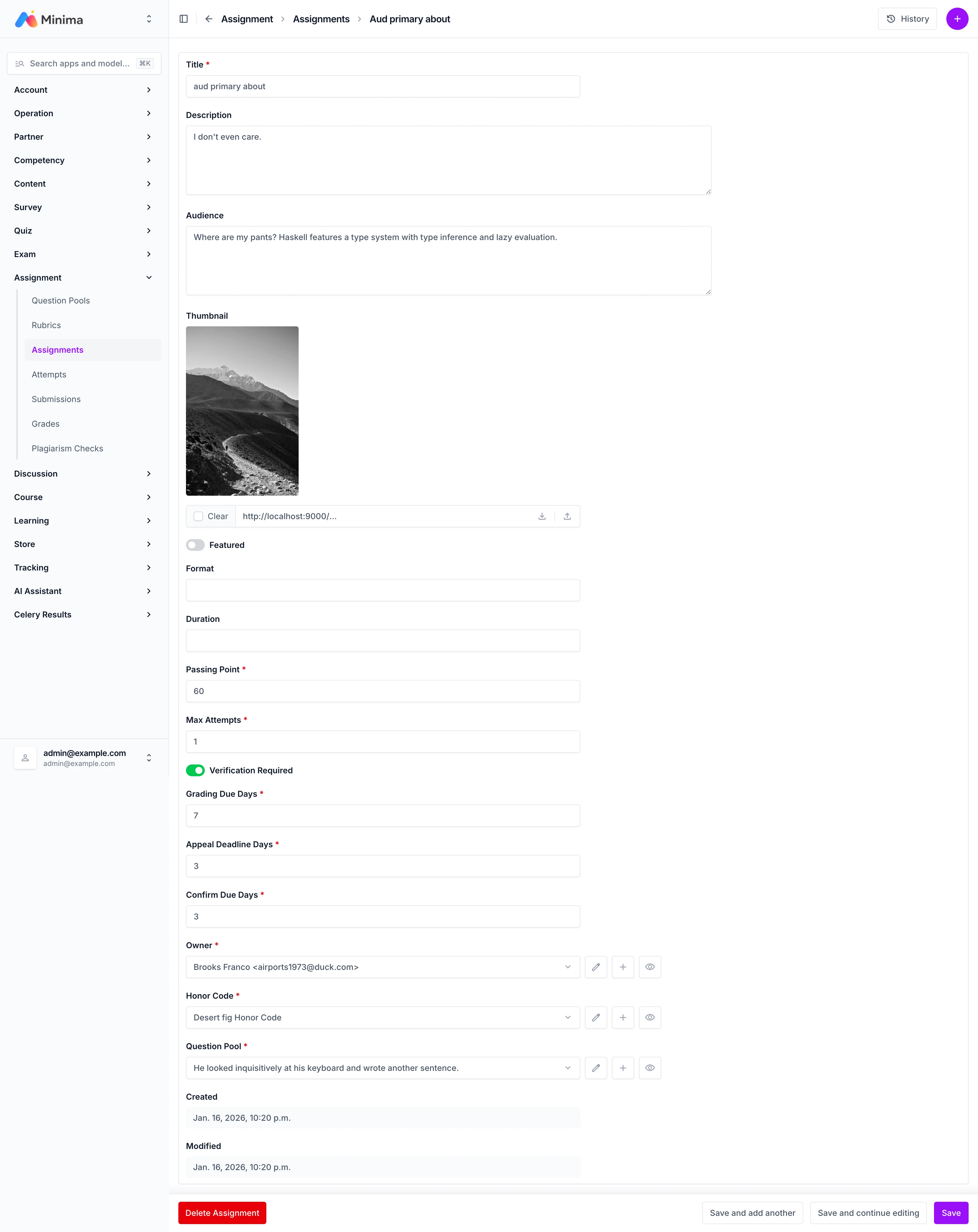Image resolution: width=978 pixels, height=1232 pixels.
Task: Open Rubrics in the sidebar
Action: point(46,325)
